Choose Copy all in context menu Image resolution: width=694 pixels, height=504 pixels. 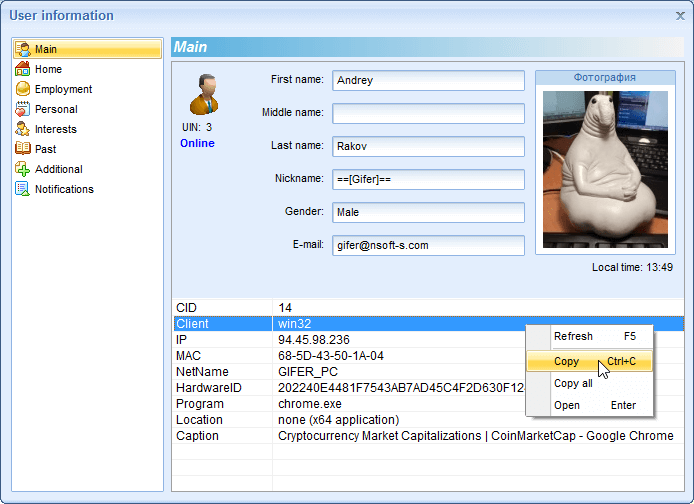[589, 383]
